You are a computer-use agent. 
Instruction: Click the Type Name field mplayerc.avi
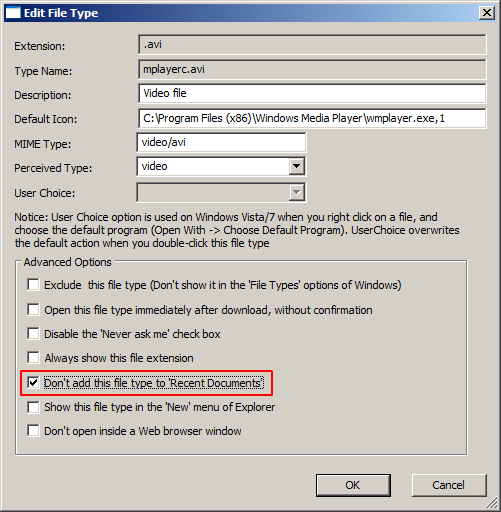click(x=312, y=69)
